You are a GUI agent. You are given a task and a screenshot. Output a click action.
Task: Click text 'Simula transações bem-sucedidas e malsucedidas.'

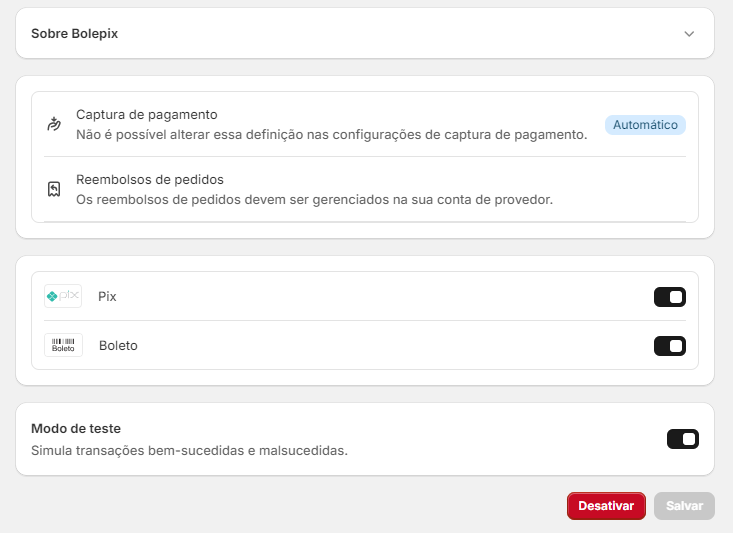(189, 450)
